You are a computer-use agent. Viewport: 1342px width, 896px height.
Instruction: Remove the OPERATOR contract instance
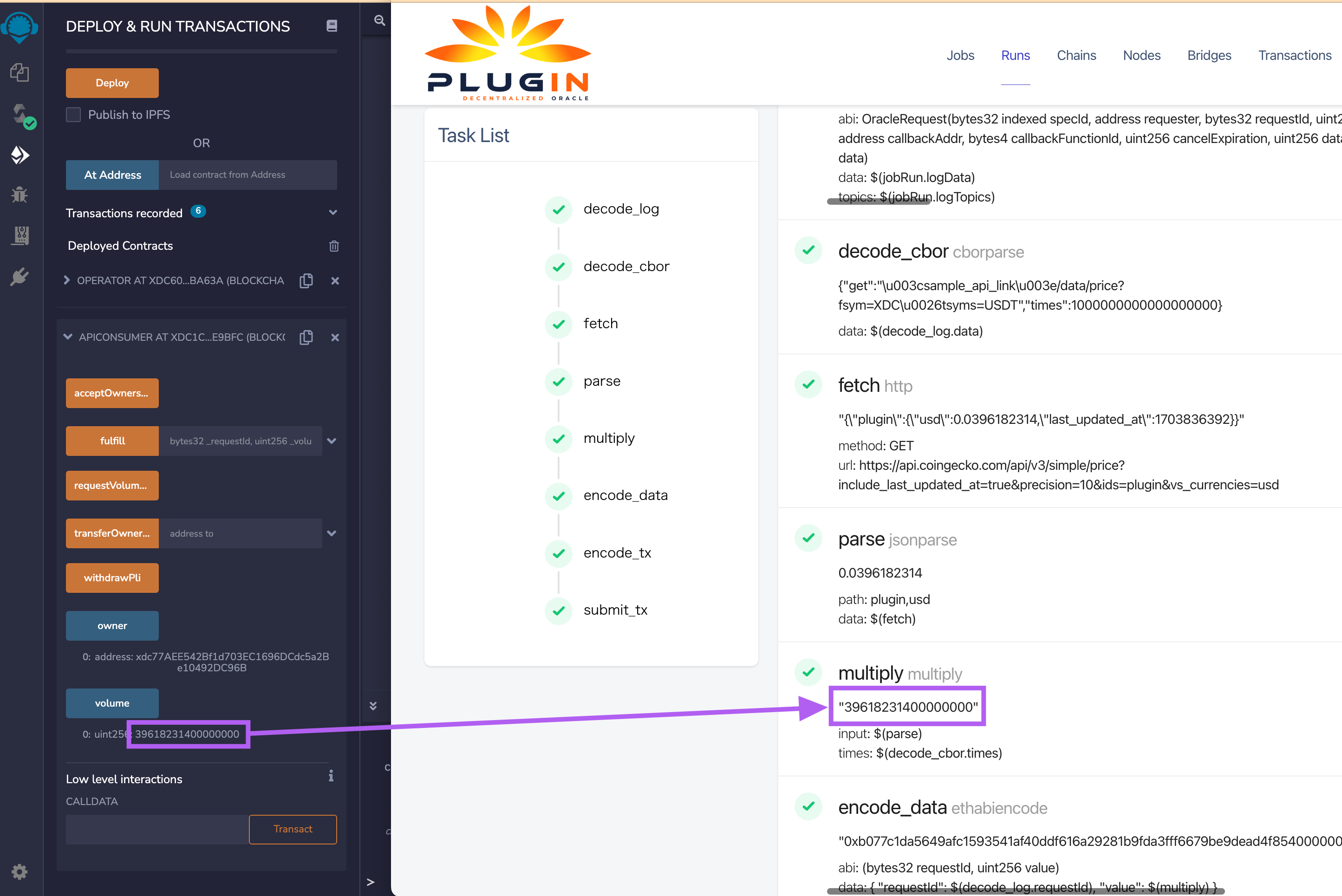tap(335, 280)
